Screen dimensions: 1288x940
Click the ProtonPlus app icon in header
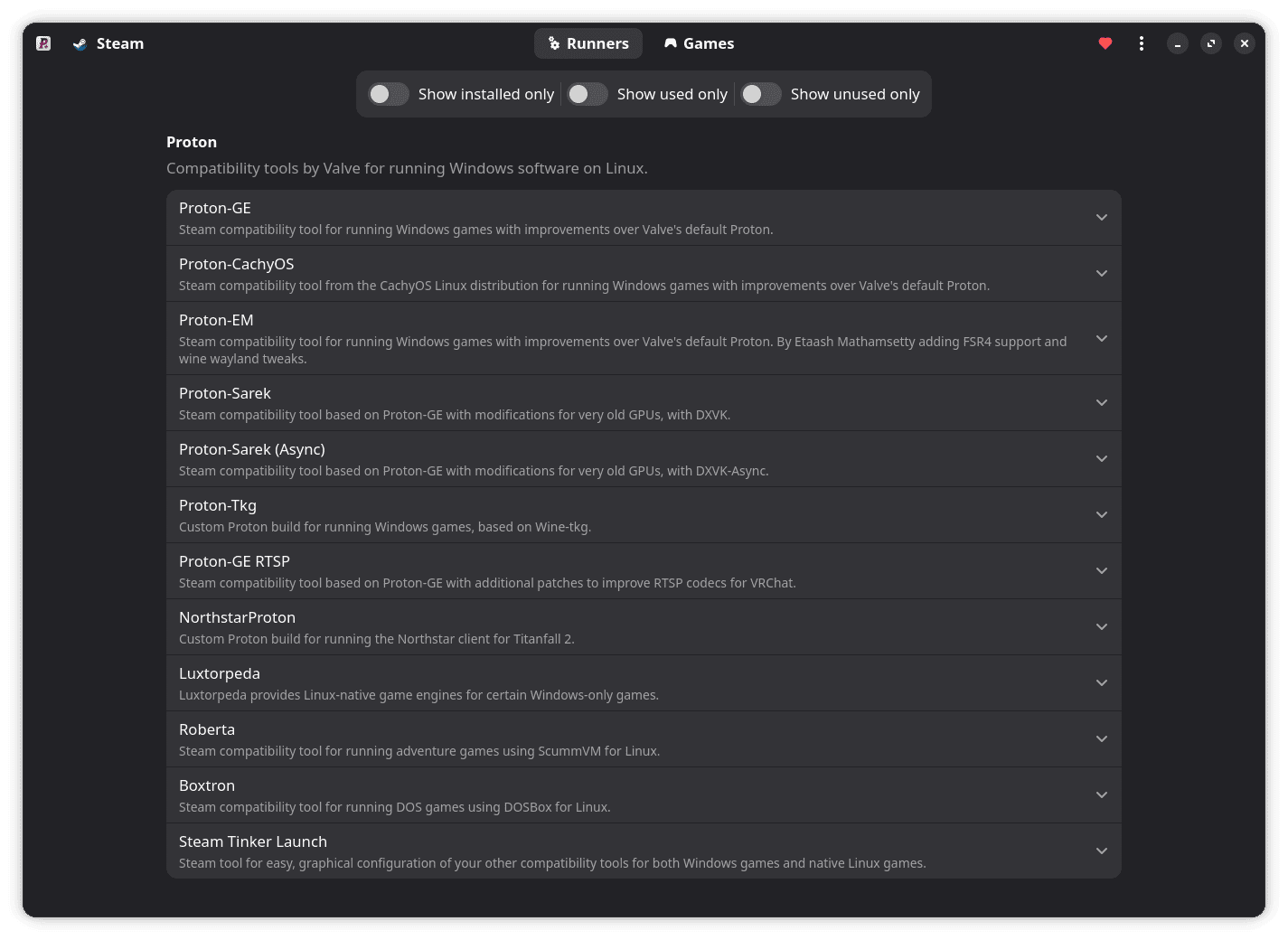(x=43, y=43)
